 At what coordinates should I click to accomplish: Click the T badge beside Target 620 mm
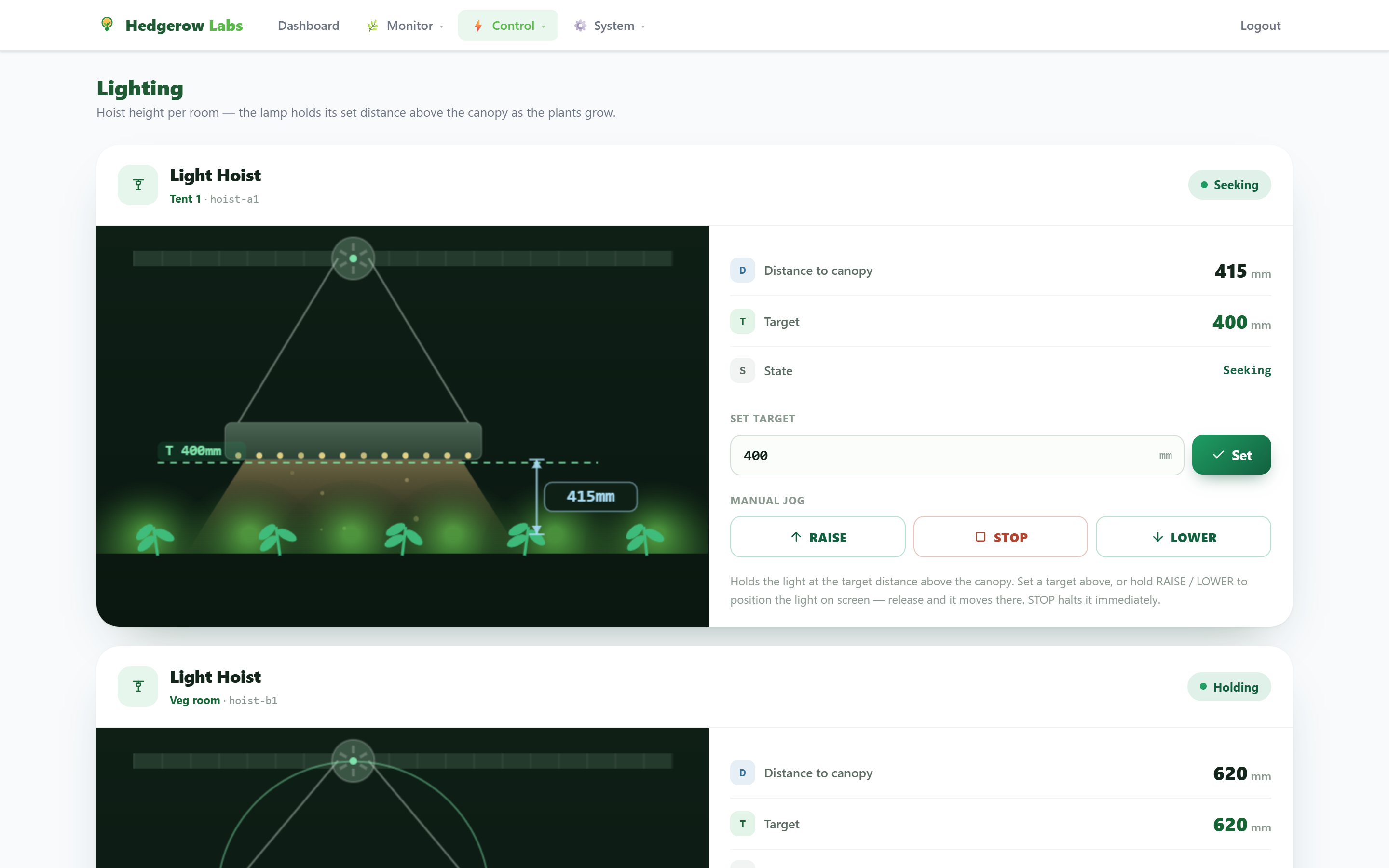(x=742, y=824)
